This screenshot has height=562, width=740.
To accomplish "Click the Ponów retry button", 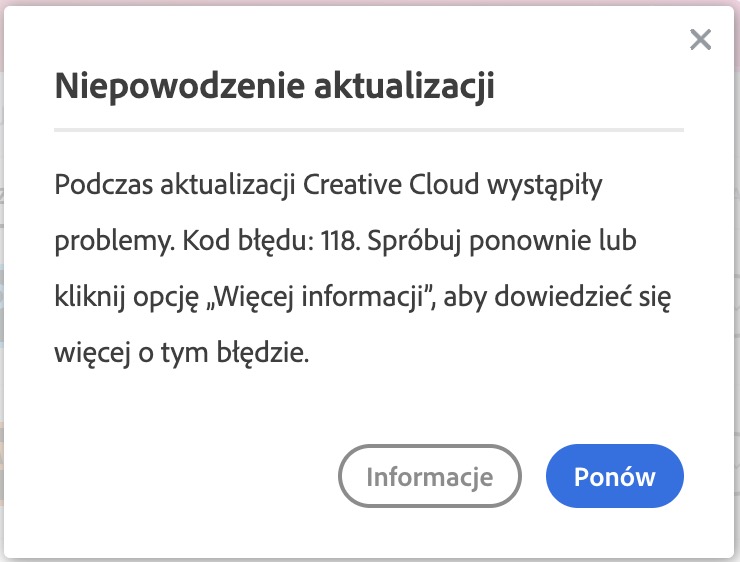I will coord(614,476).
